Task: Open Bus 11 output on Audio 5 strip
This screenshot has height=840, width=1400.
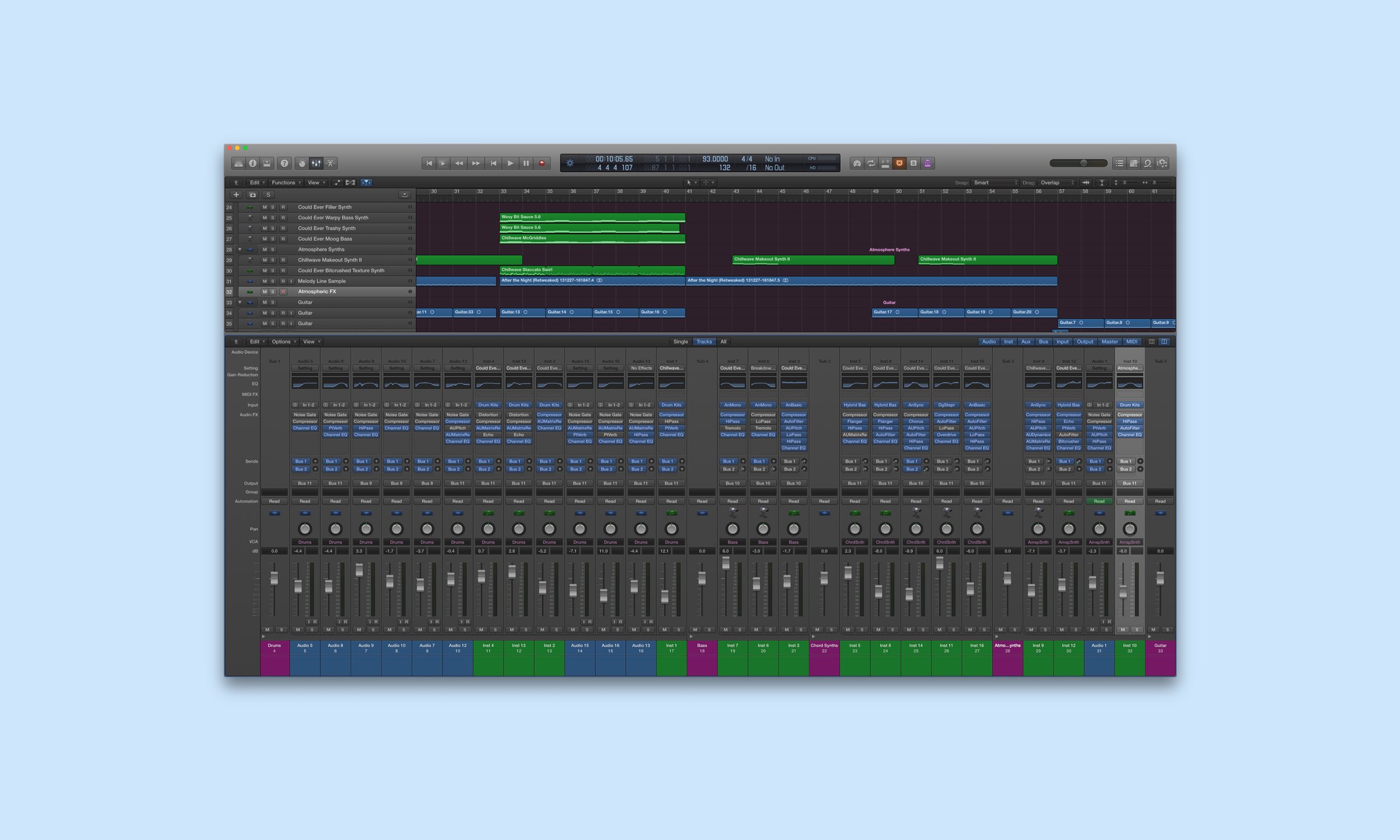Action: (305, 483)
